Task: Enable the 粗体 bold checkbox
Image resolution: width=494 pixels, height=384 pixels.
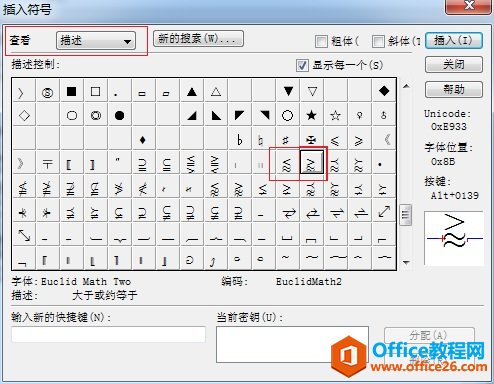Action: coord(321,41)
